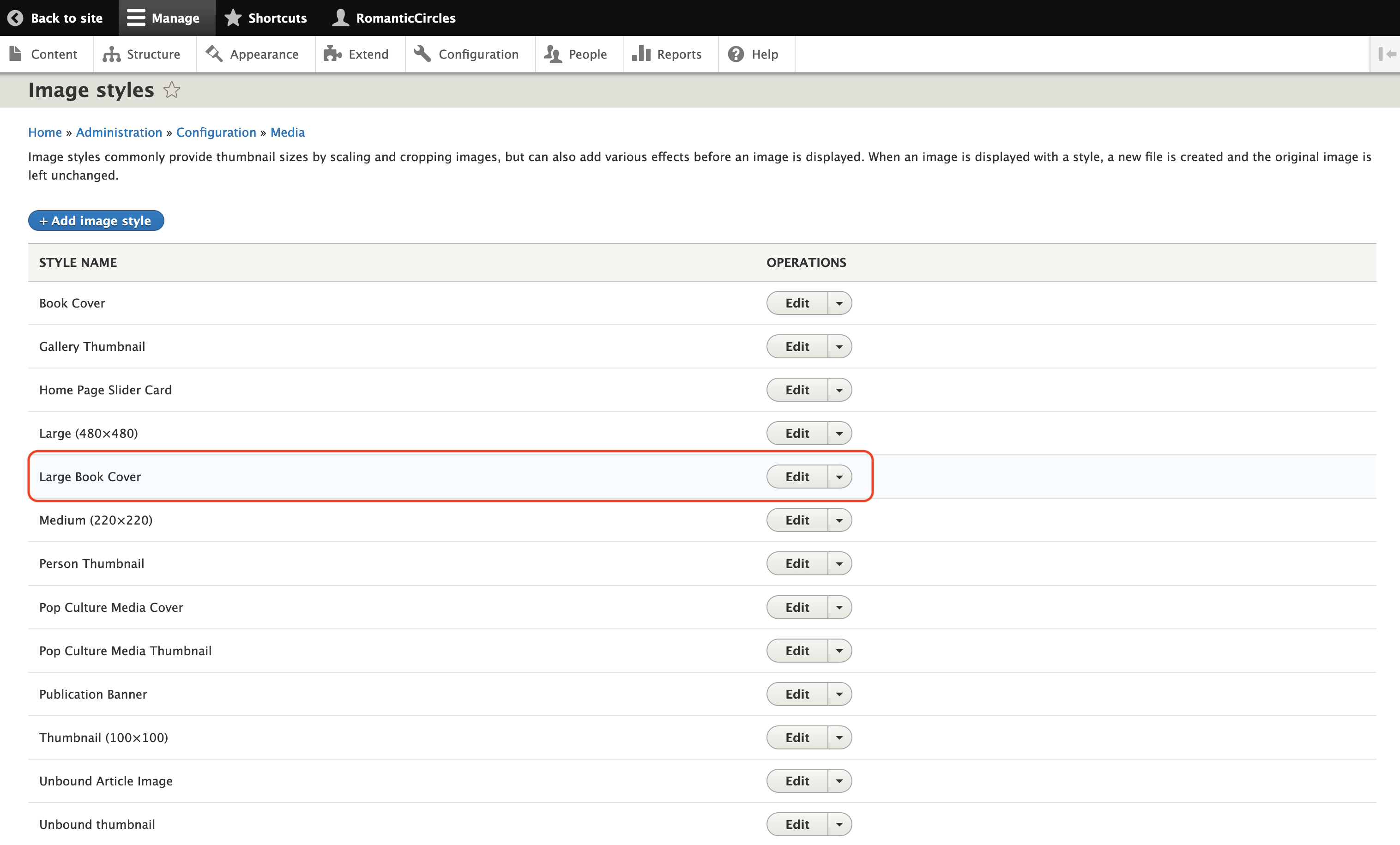This screenshot has height=845, width=1400.
Task: Click the OPERATIONS column header
Action: 806,263
